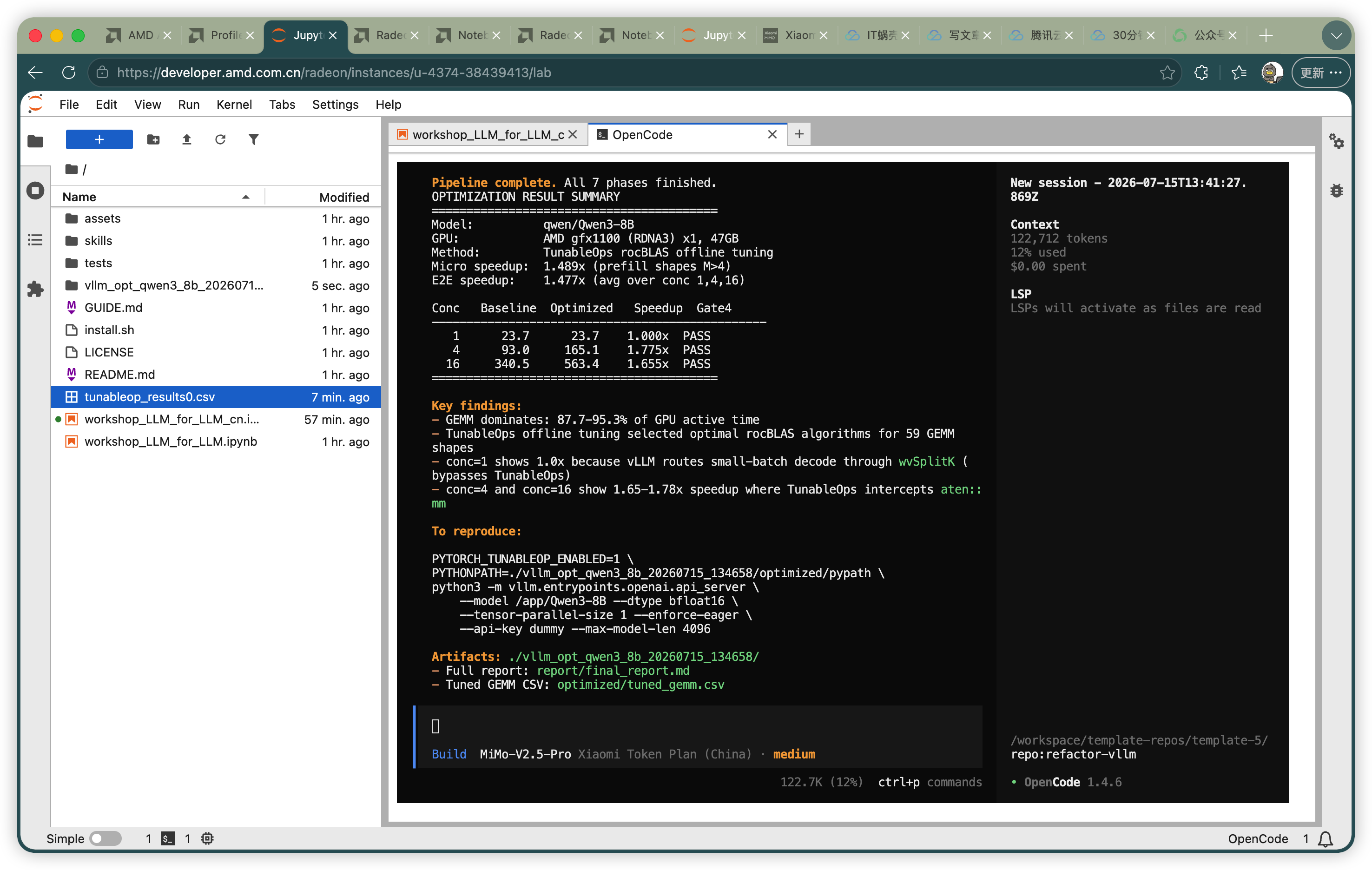Screen dimensions: 1372x870
Task: Expand the browser tab list chevron
Action: [x=1336, y=35]
